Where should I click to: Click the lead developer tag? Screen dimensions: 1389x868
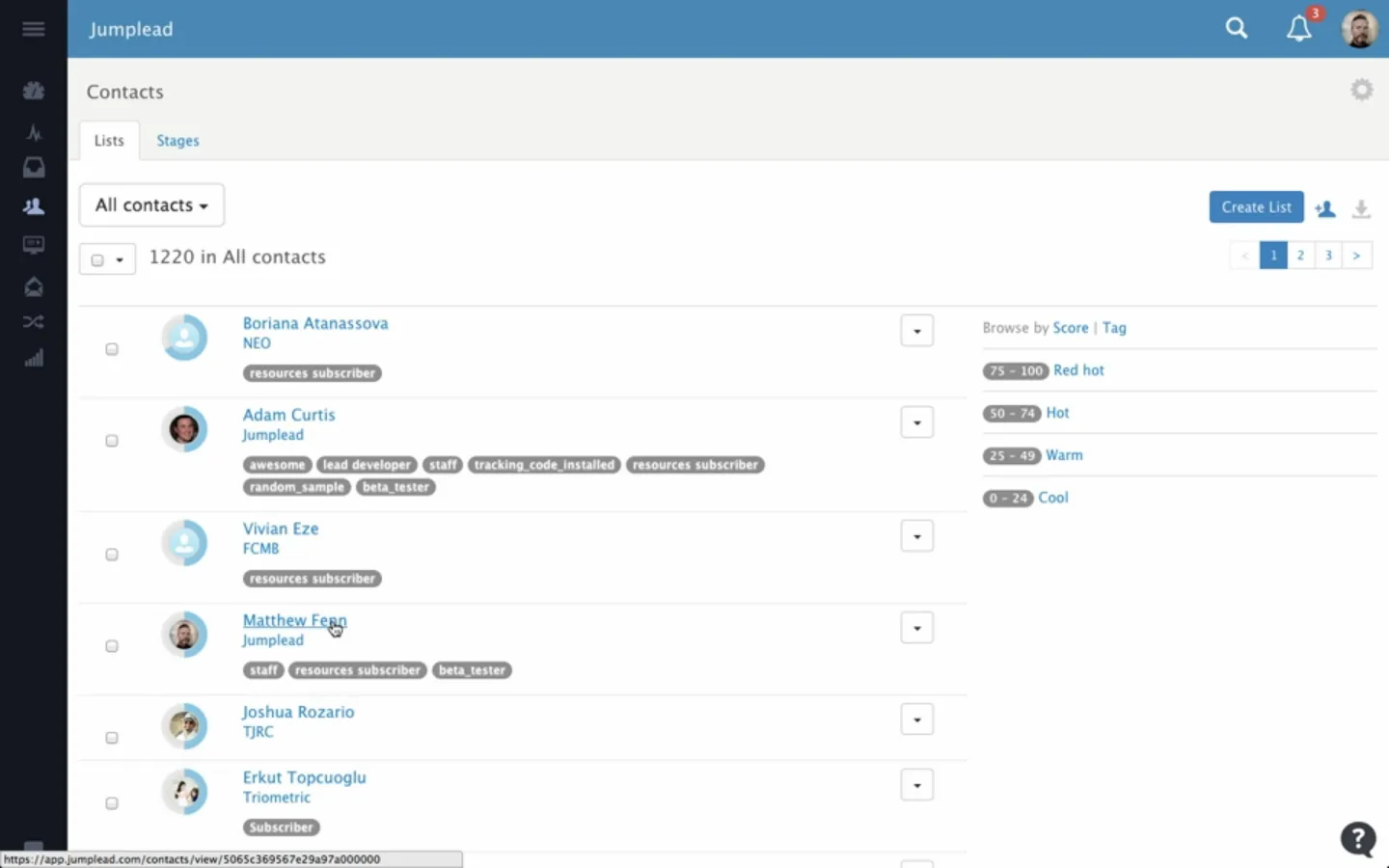pos(367,465)
